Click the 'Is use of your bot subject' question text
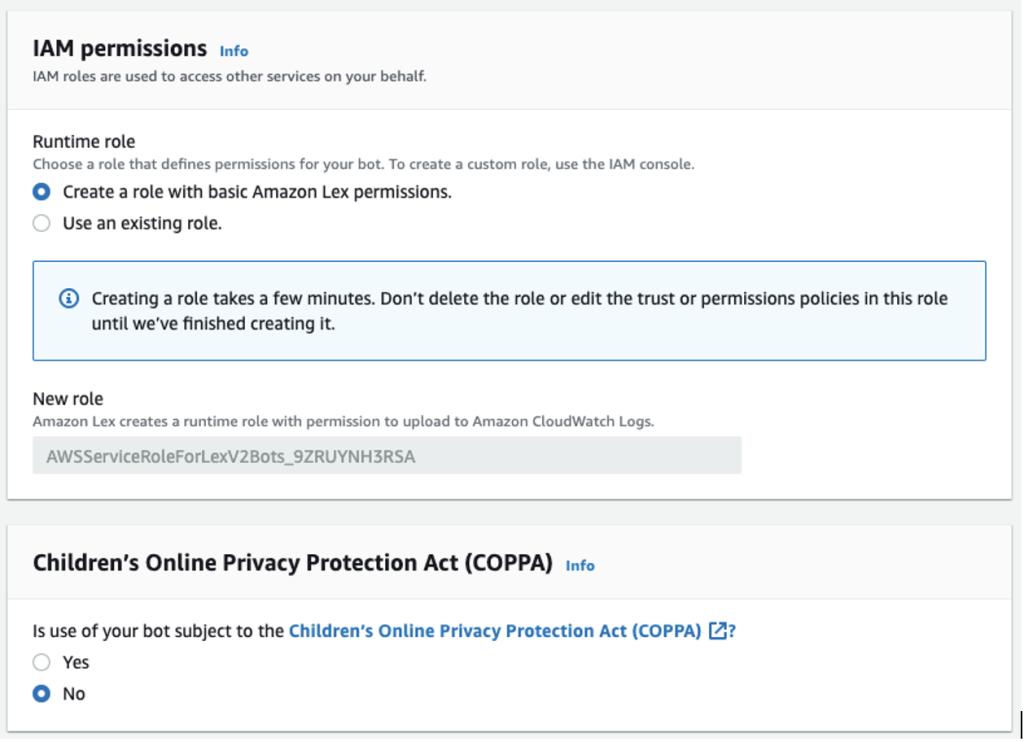The height and width of the screenshot is (742, 1024). (159, 631)
